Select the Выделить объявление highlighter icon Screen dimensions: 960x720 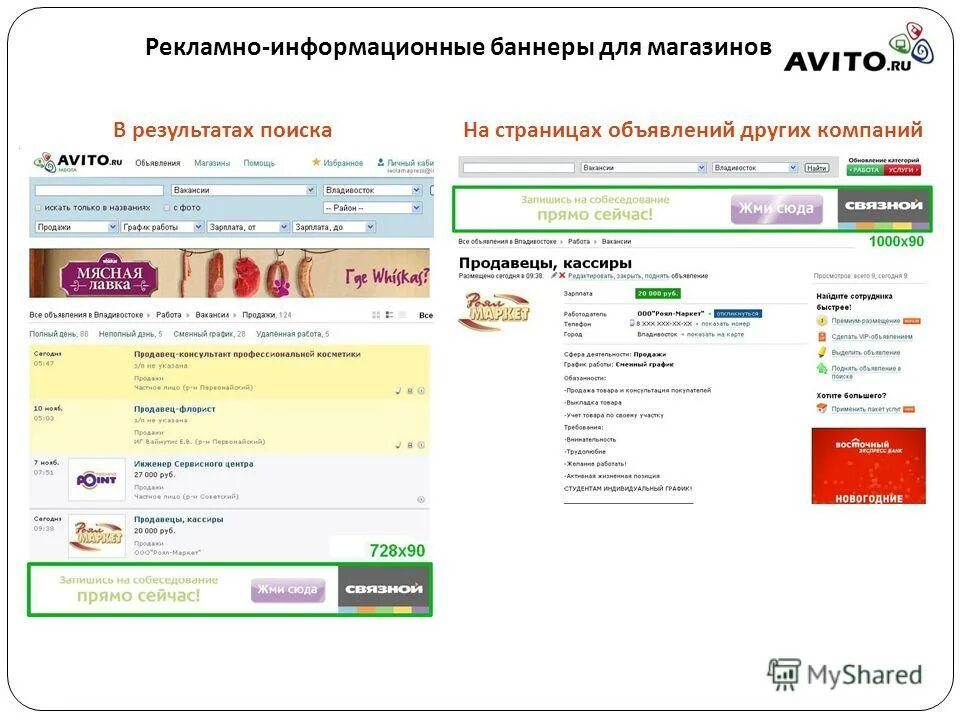point(822,352)
